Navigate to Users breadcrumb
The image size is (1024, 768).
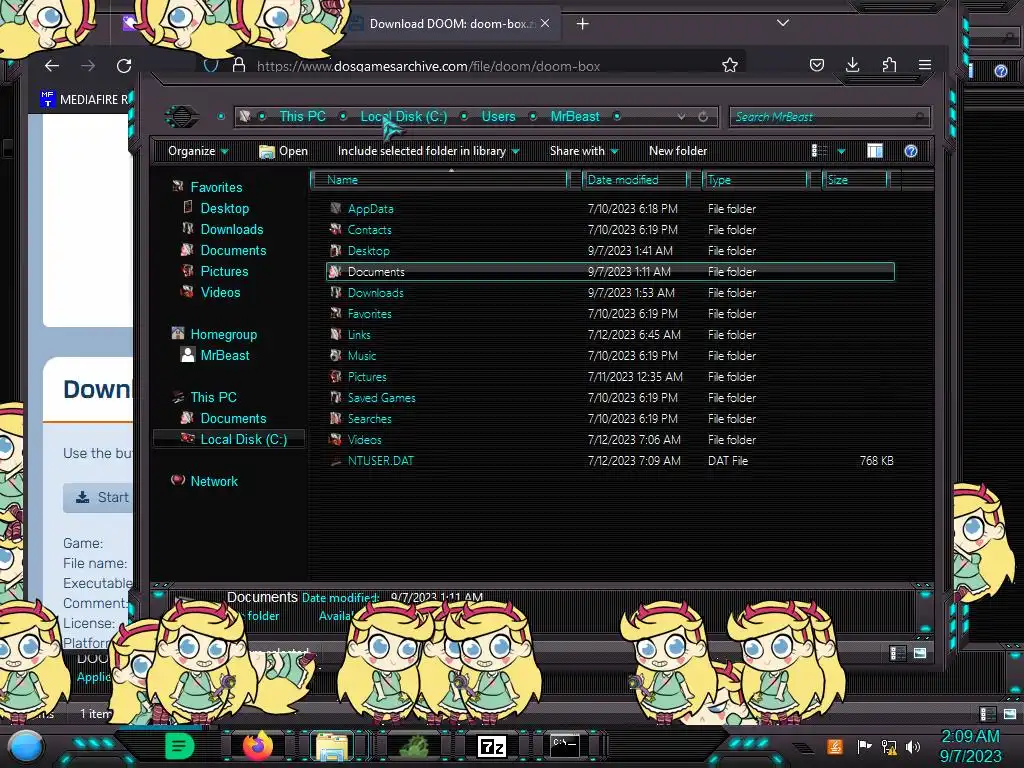[x=498, y=116]
